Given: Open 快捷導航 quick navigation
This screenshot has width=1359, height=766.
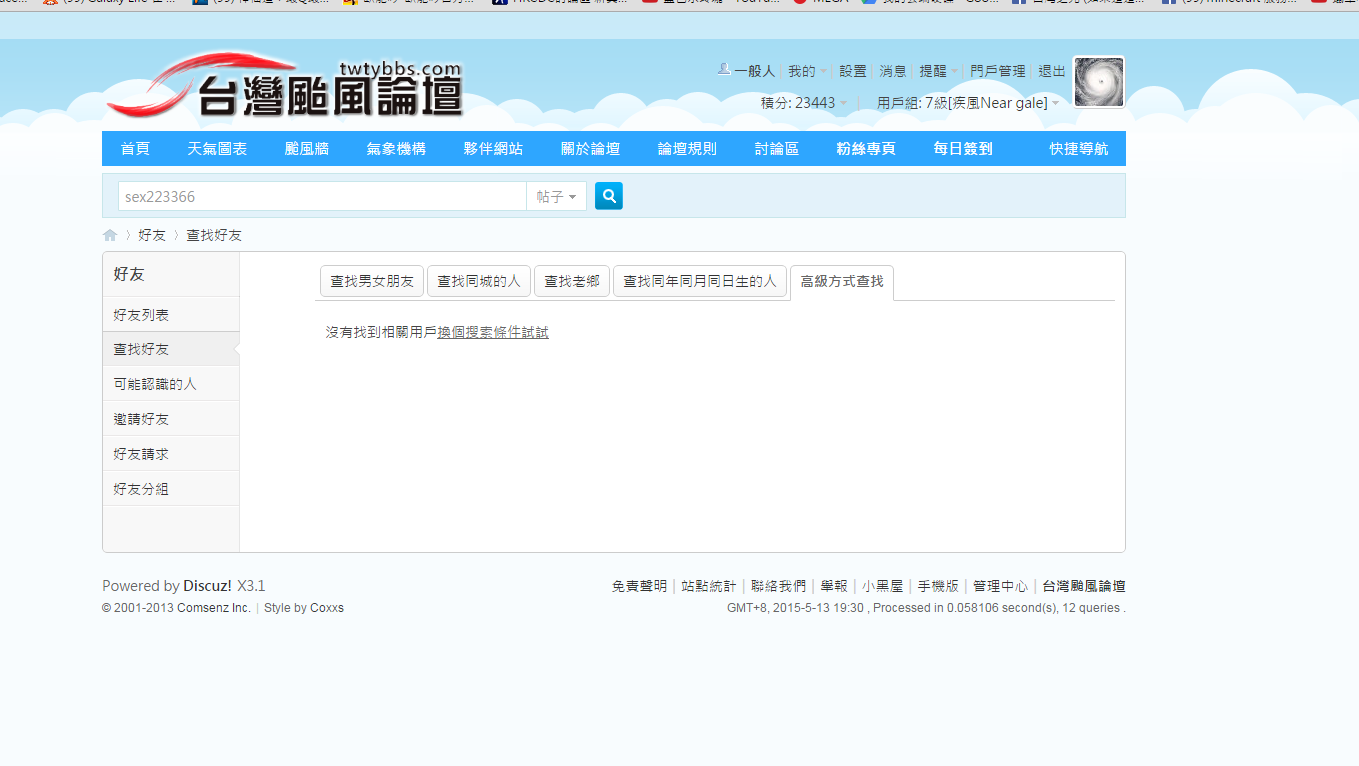Looking at the screenshot, I should 1079,148.
